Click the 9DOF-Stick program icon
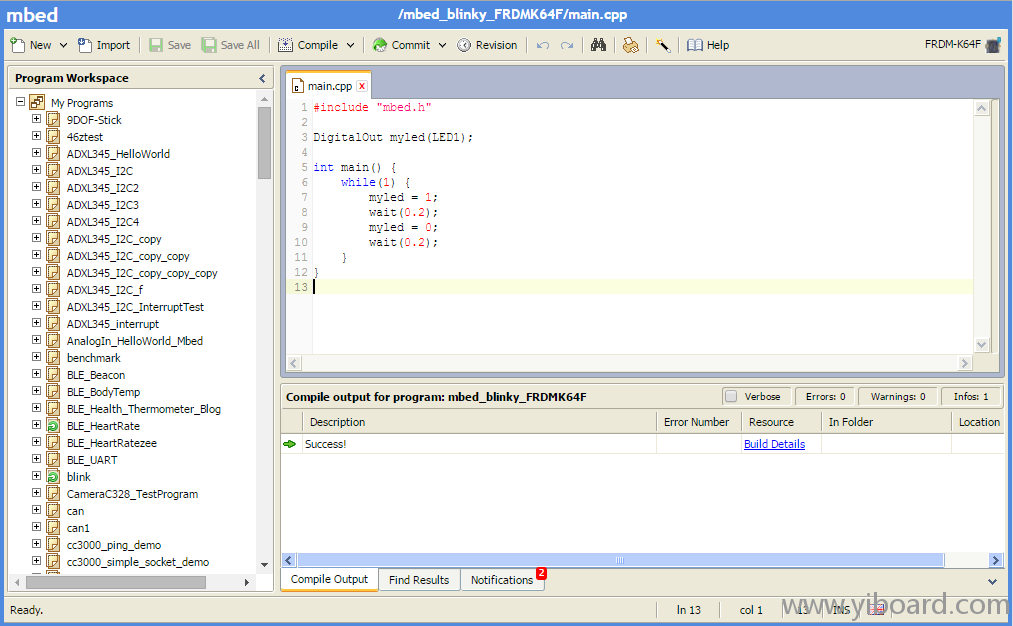The width and height of the screenshot is (1013, 626). coord(53,120)
